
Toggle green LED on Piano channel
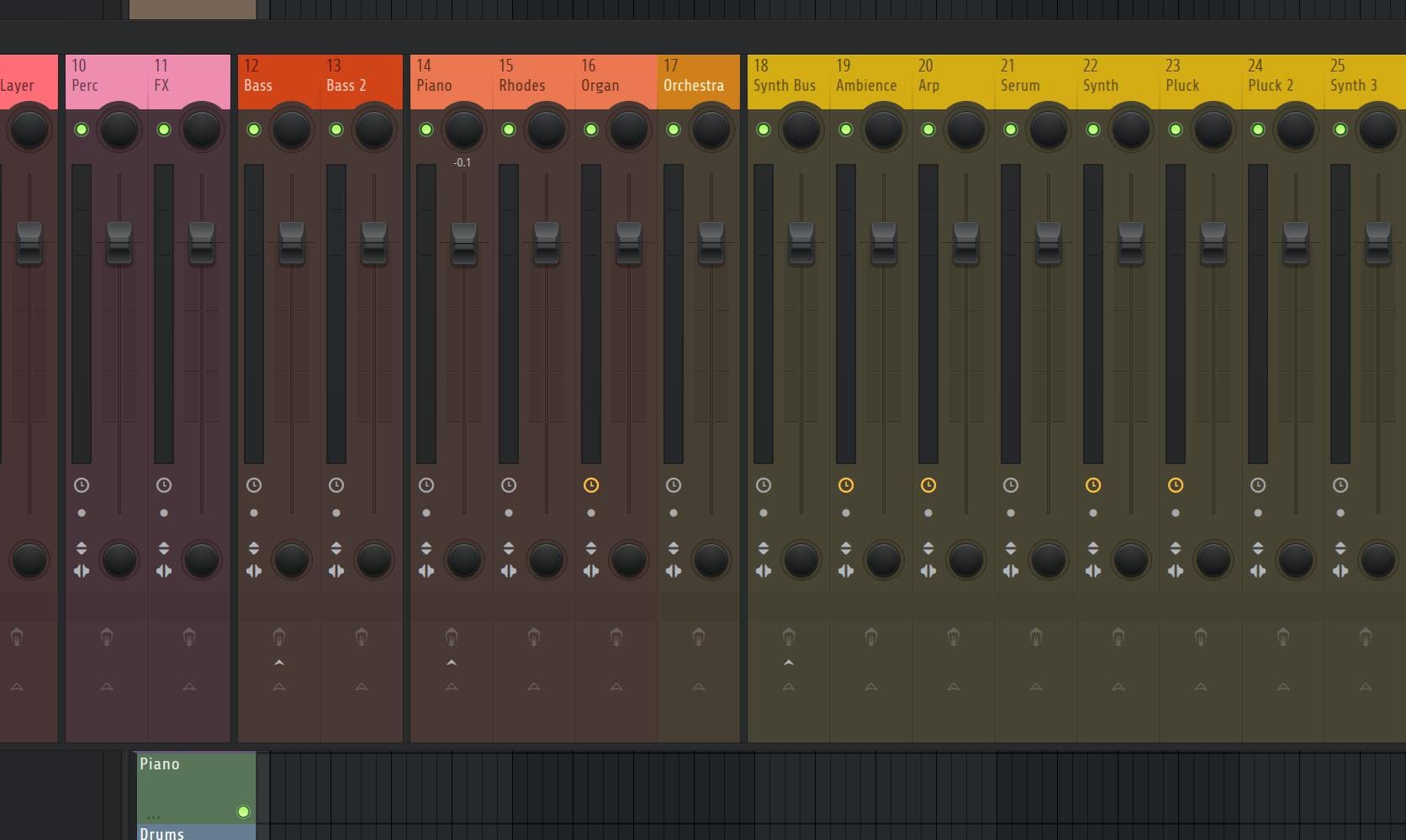click(x=243, y=811)
